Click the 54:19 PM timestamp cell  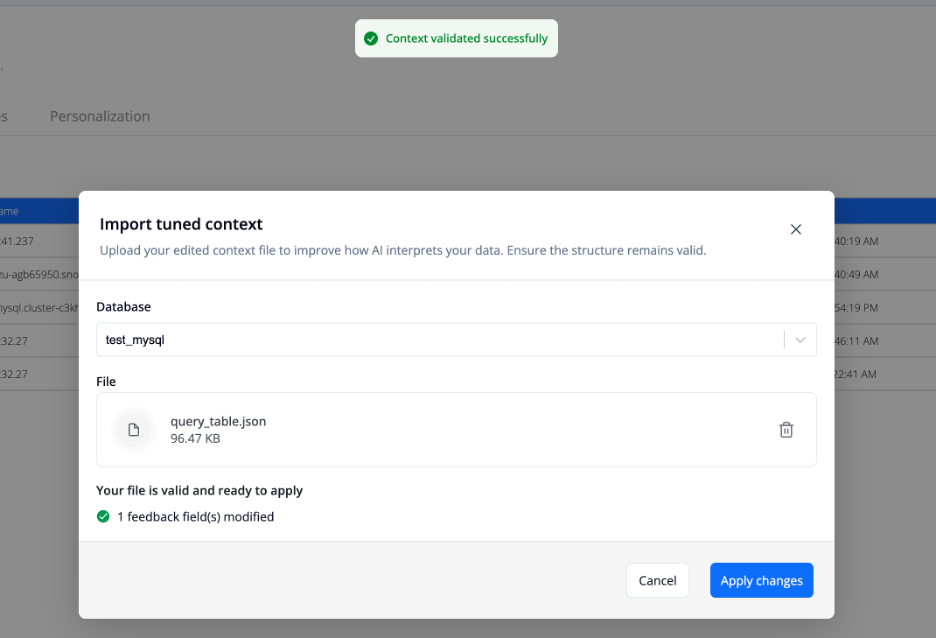tap(856, 308)
